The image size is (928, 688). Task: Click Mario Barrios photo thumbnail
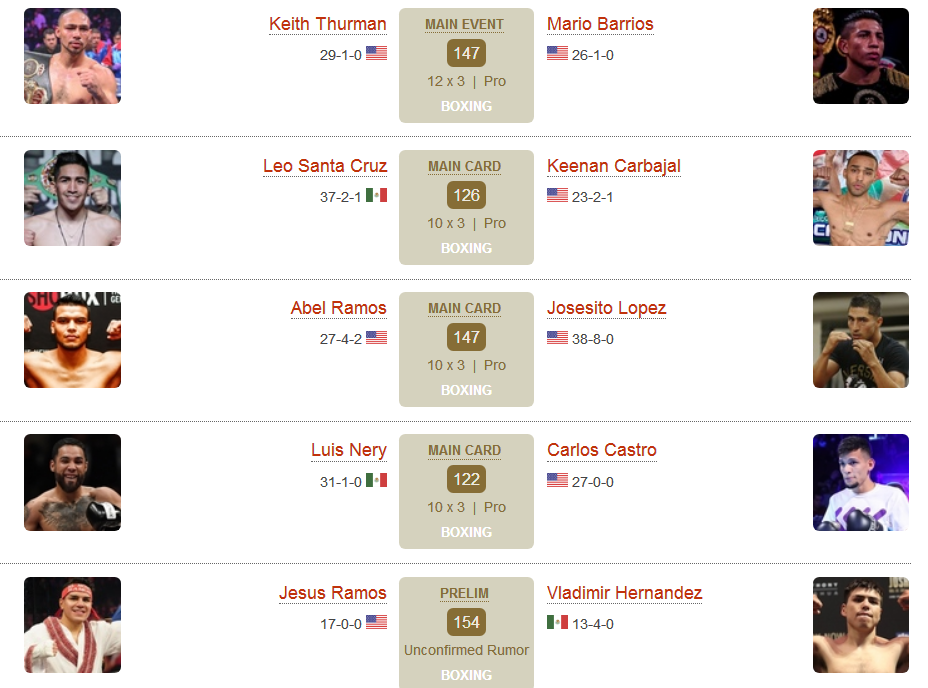(x=861, y=56)
